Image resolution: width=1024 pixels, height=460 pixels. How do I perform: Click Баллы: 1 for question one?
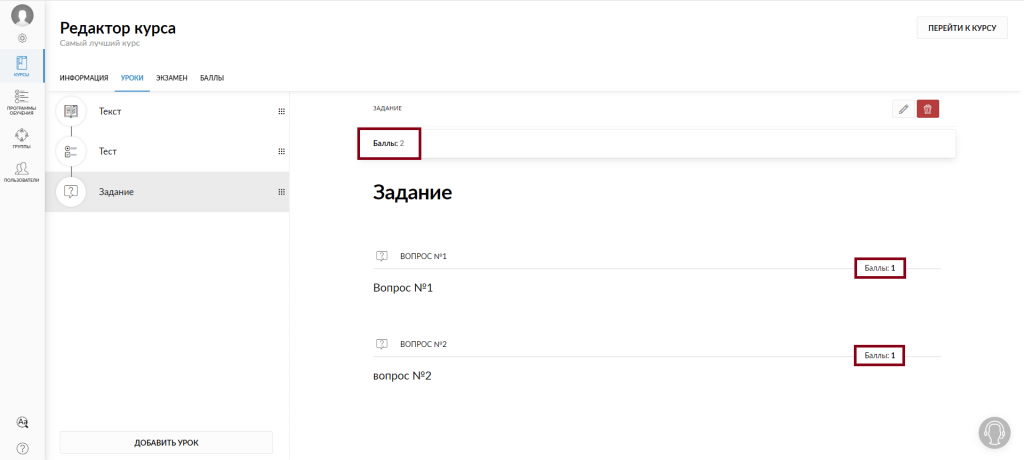pos(880,268)
